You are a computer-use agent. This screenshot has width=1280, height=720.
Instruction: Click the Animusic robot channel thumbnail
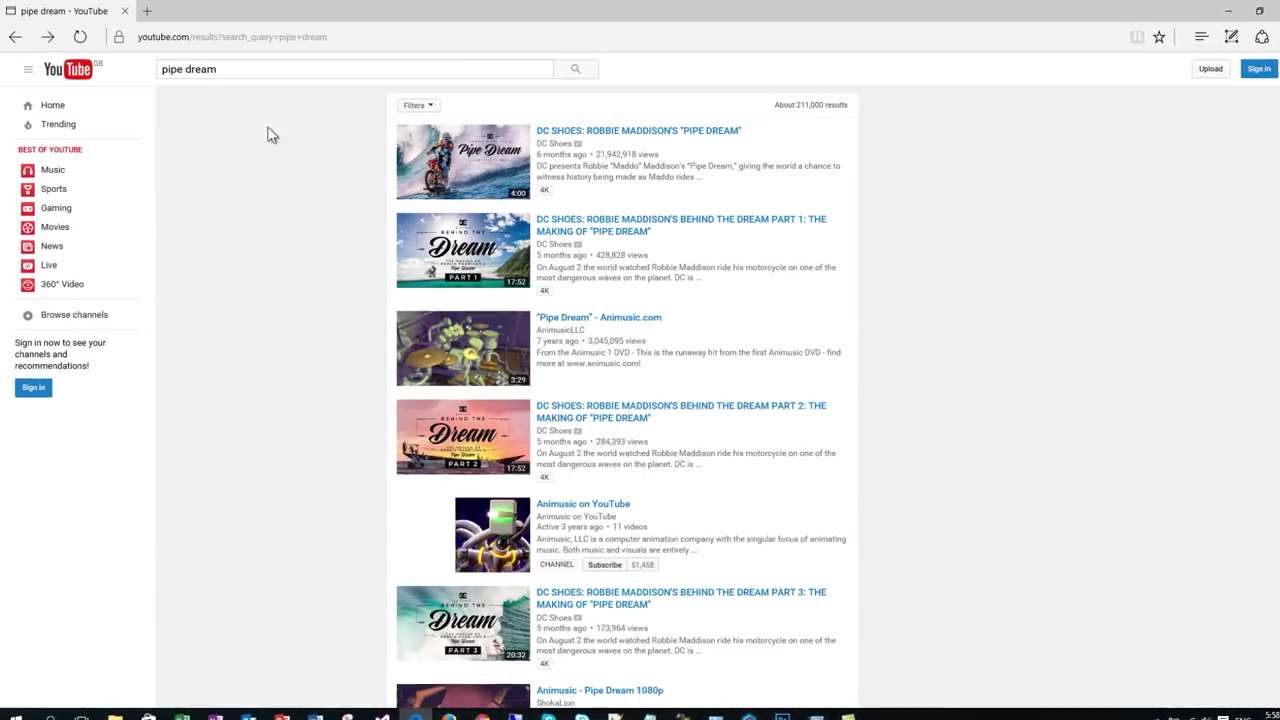(x=492, y=535)
